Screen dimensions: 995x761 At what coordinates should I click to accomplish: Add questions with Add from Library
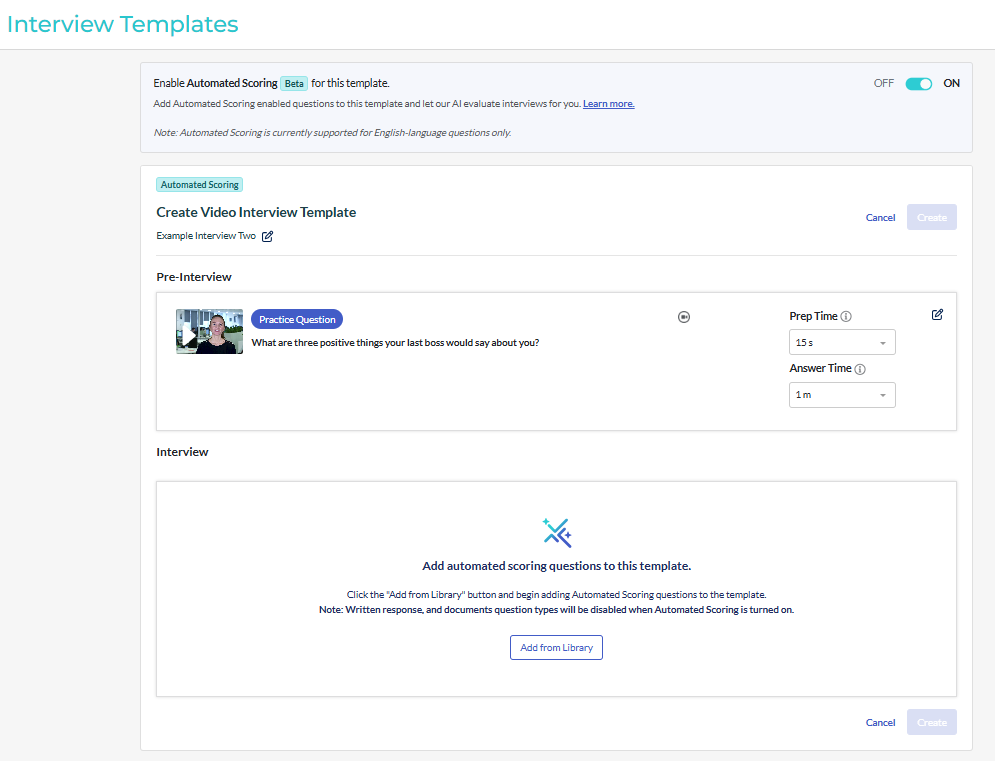(x=557, y=647)
